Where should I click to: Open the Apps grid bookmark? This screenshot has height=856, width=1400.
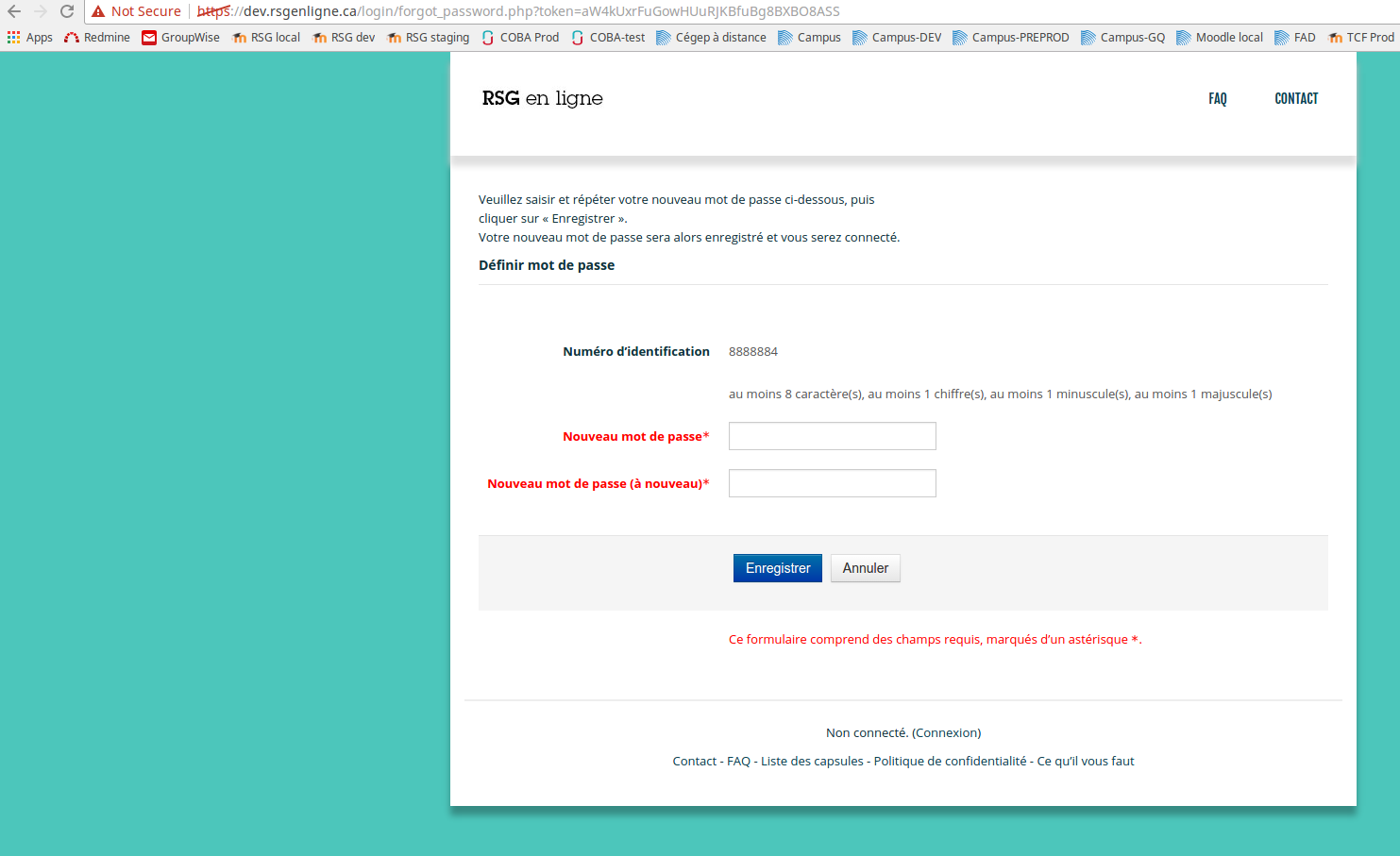pyautogui.click(x=29, y=38)
